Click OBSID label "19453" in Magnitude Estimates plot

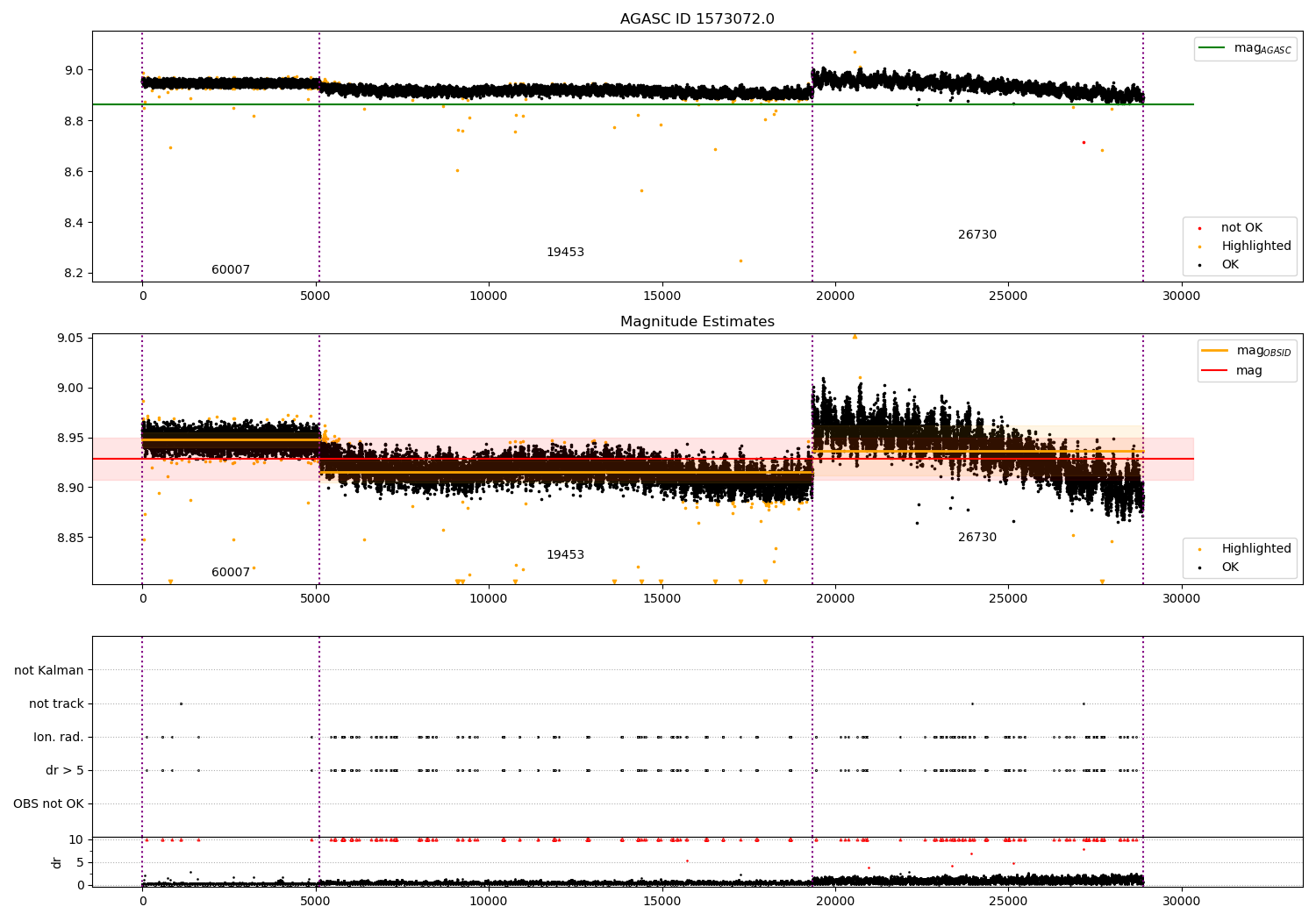tap(565, 555)
